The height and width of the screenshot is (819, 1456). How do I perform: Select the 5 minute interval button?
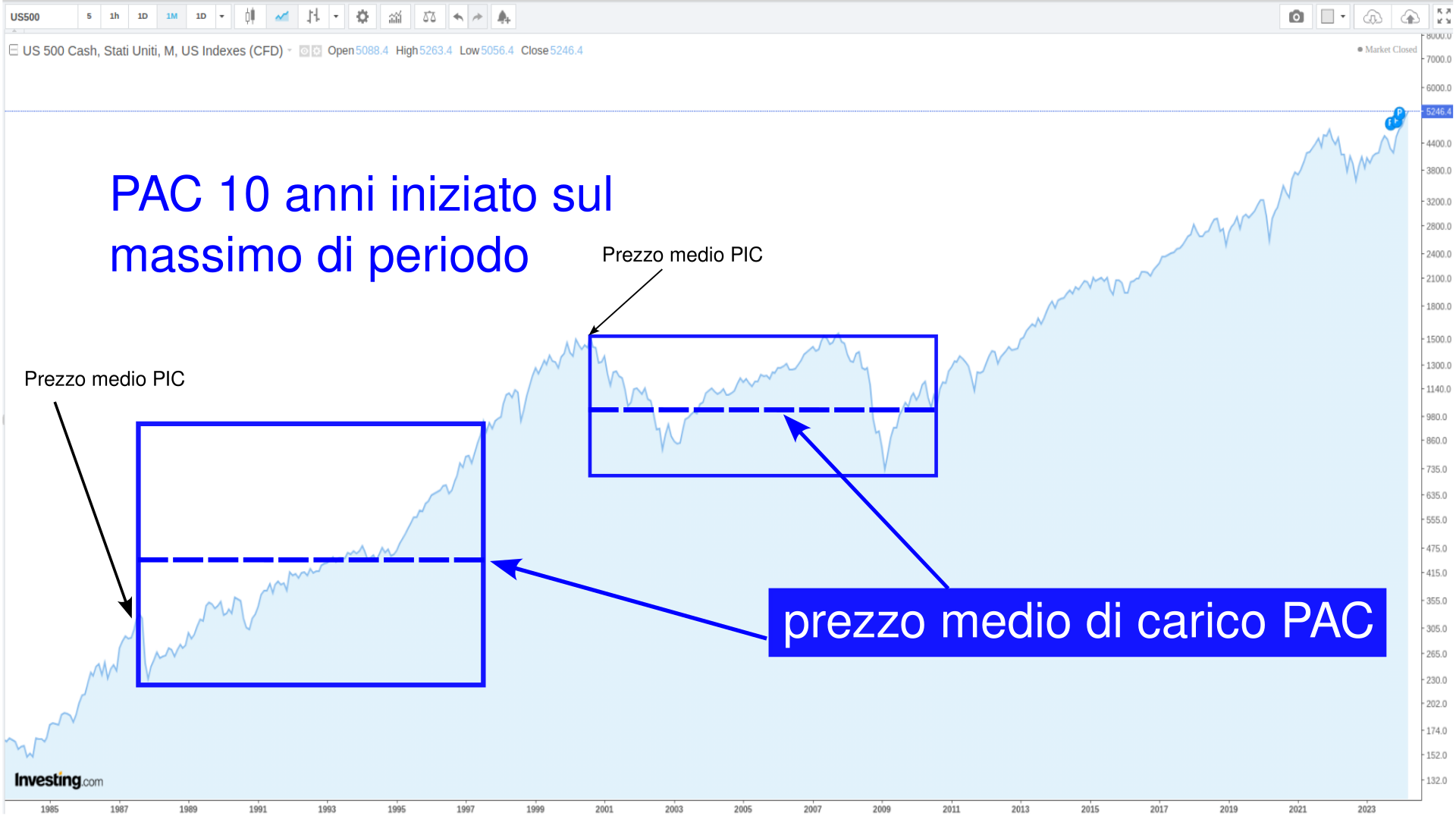[x=89, y=16]
